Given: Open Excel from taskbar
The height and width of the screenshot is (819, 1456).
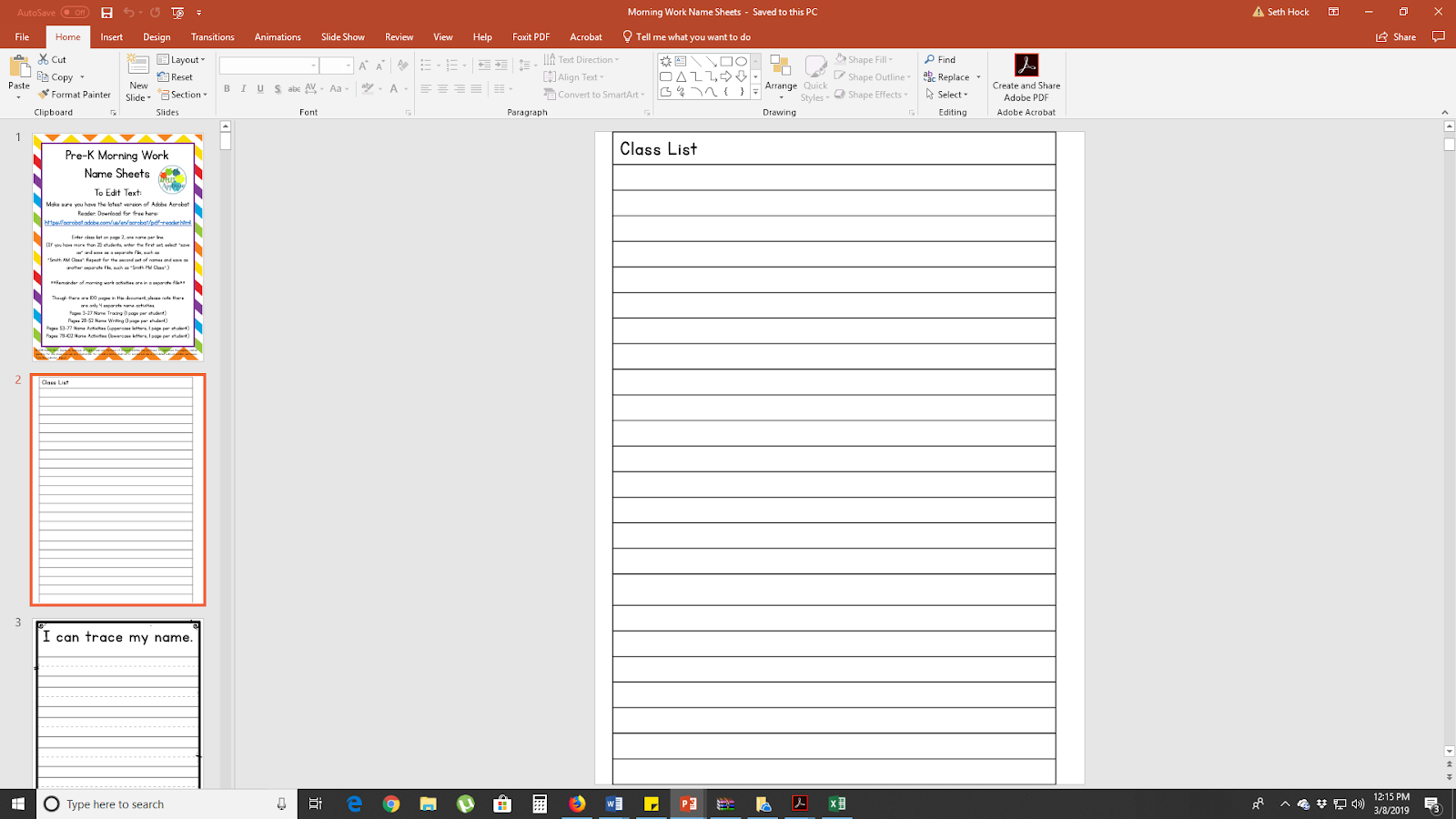Looking at the screenshot, I should [837, 804].
